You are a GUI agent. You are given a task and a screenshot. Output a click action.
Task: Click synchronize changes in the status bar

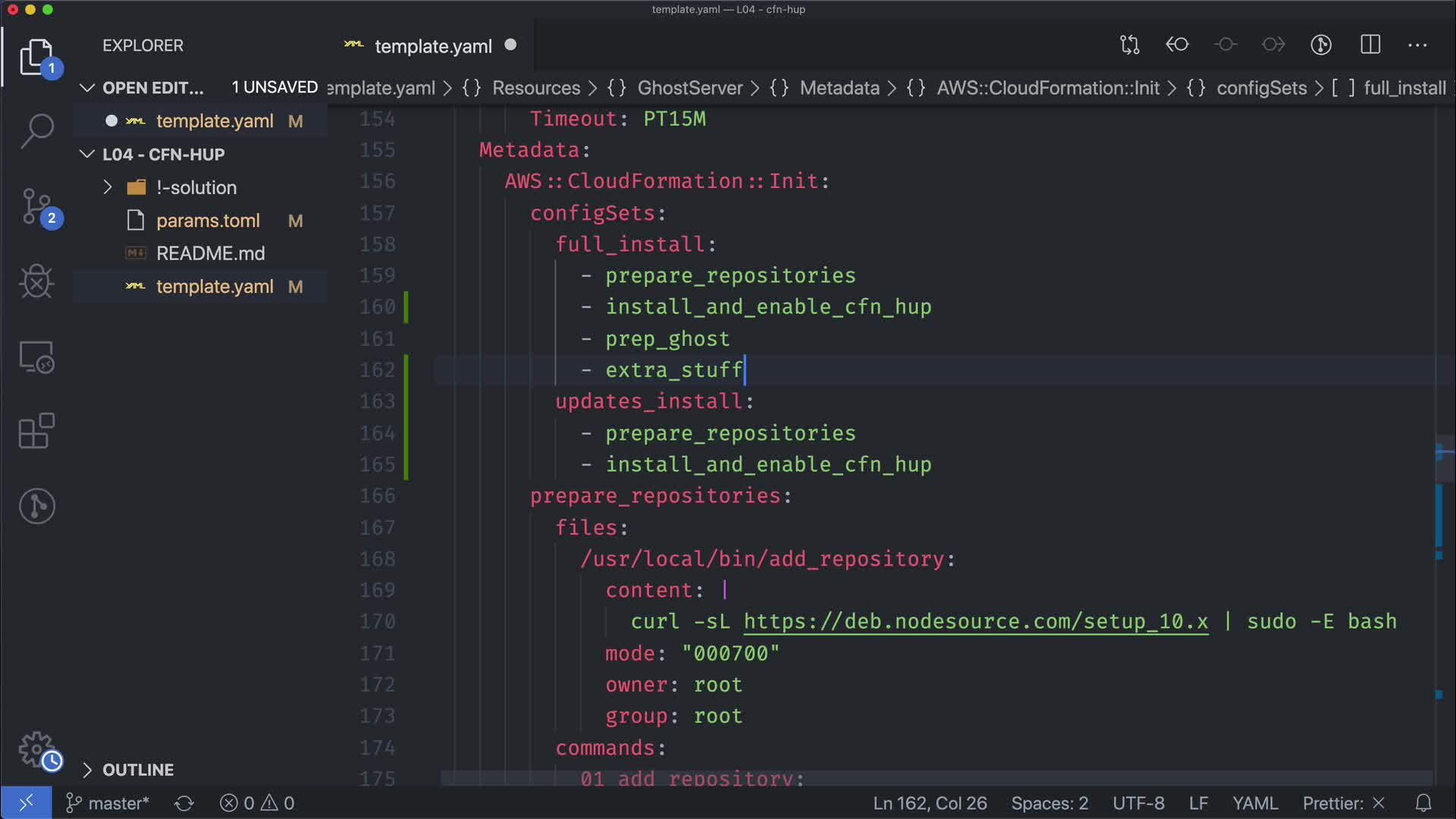[184, 803]
